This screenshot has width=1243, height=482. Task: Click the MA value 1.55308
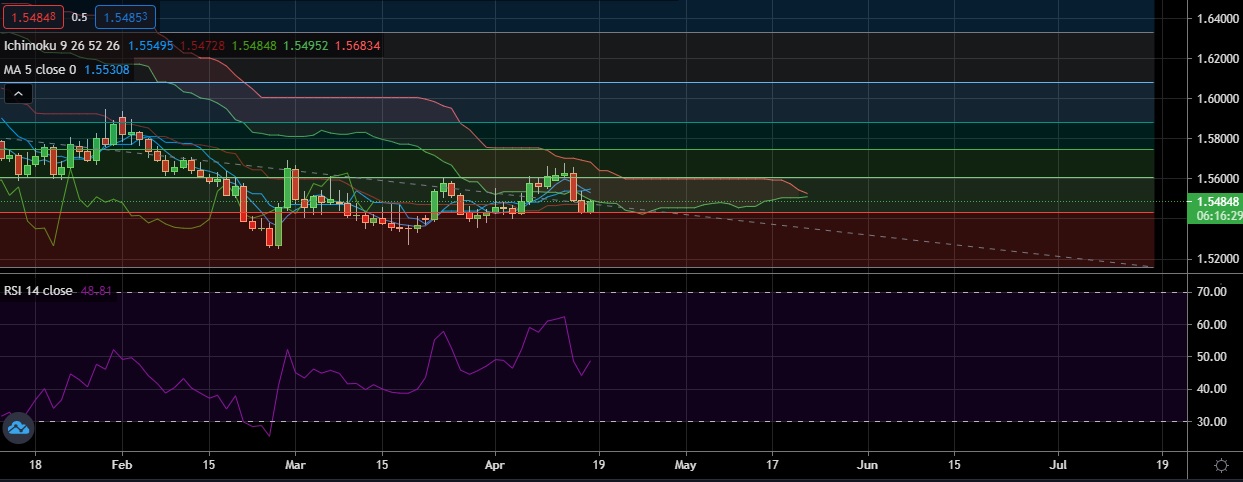[106, 70]
